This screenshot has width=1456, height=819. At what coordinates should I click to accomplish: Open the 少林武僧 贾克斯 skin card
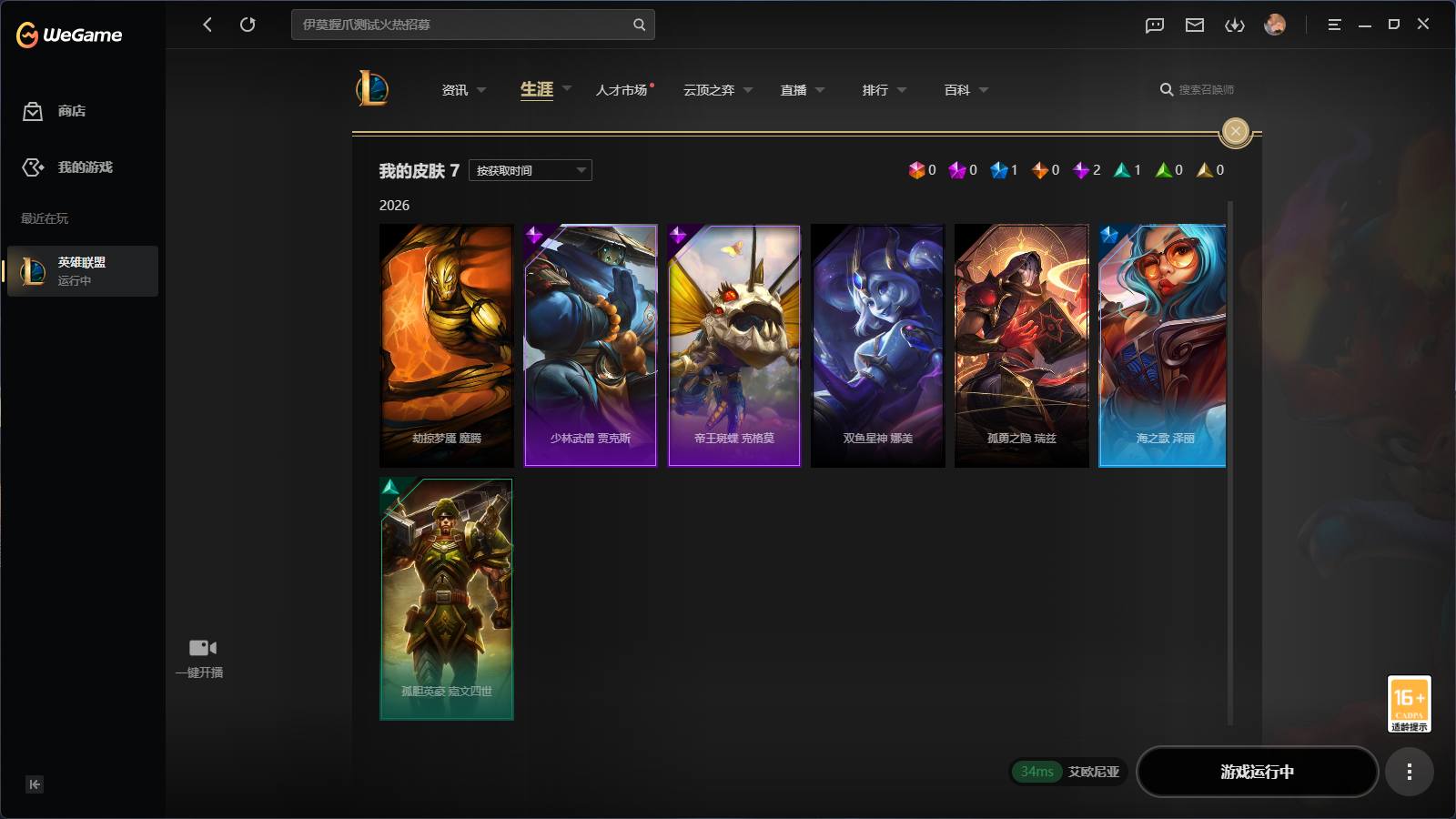tap(591, 346)
